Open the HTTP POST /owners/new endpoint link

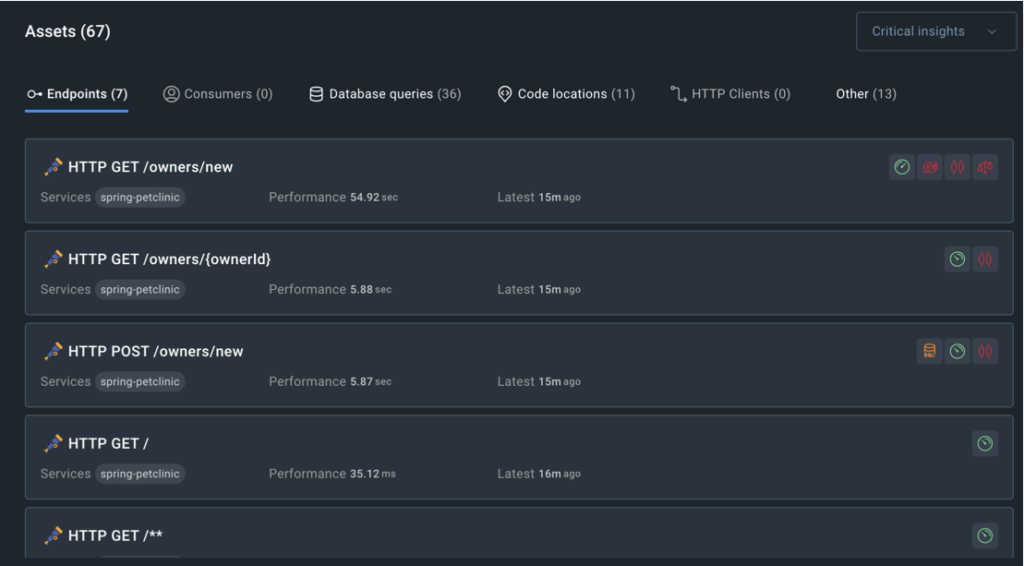[x=155, y=351]
